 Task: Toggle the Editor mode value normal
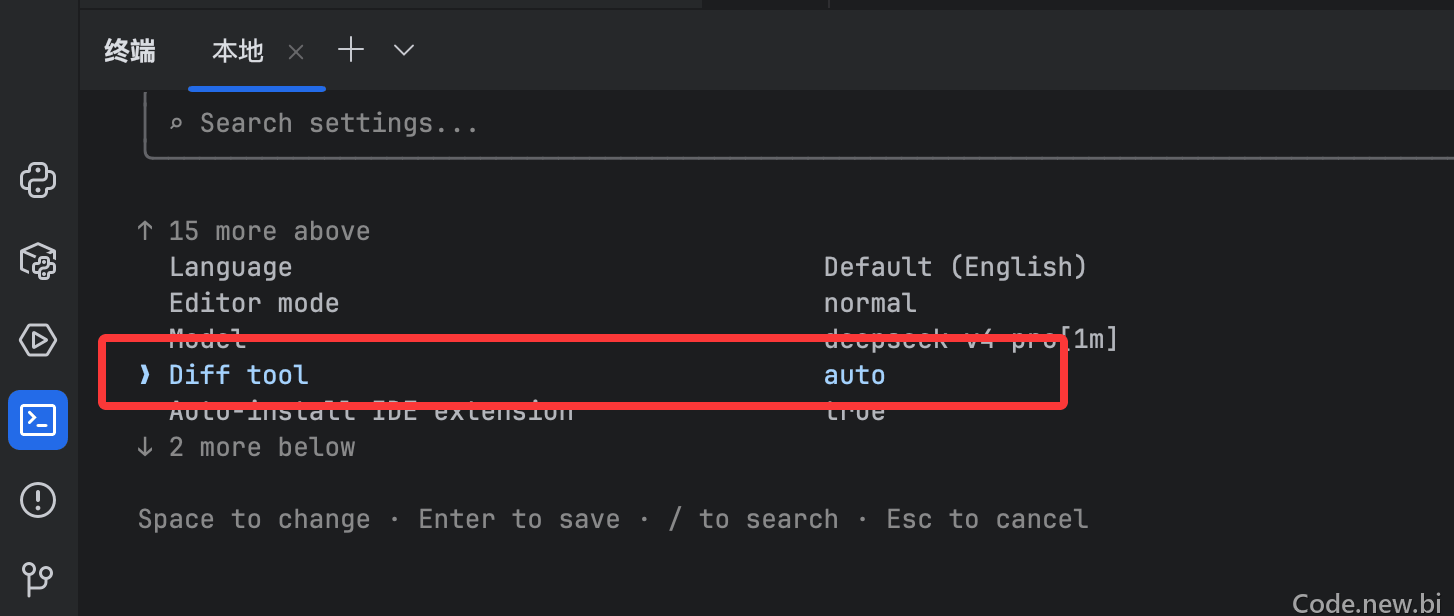(870, 303)
